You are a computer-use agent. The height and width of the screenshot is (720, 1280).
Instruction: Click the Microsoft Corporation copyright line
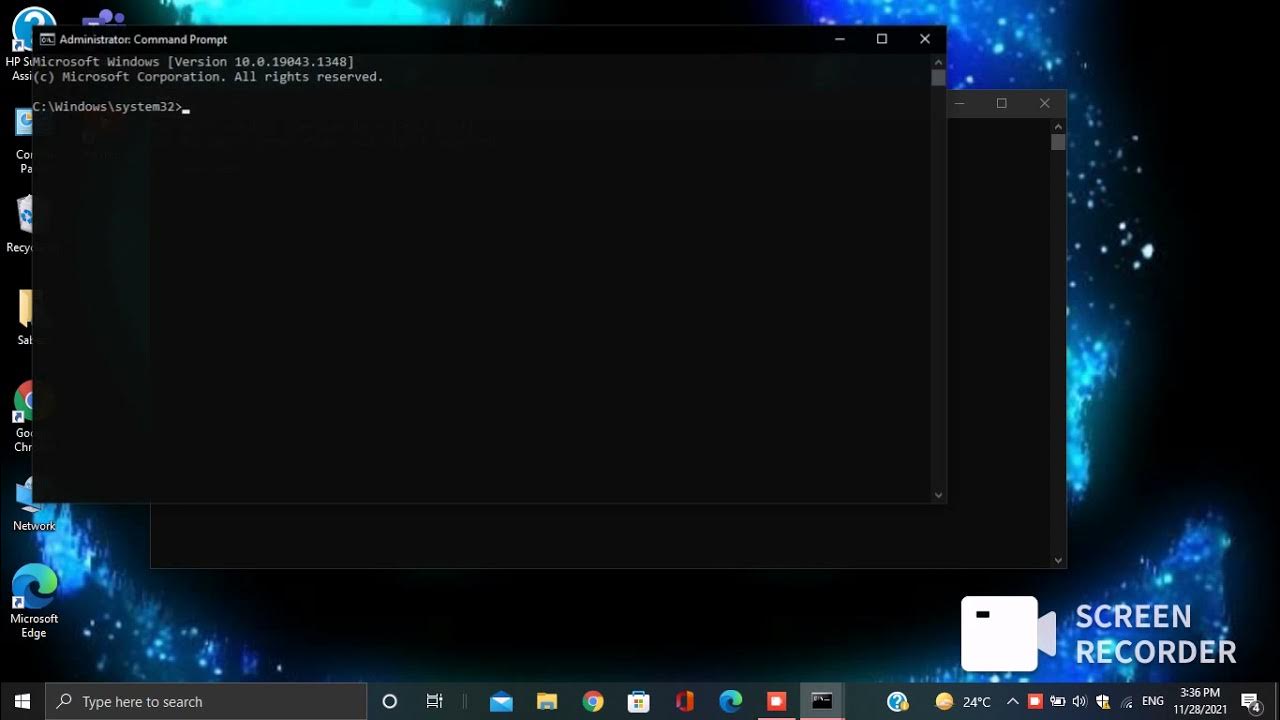[208, 77]
